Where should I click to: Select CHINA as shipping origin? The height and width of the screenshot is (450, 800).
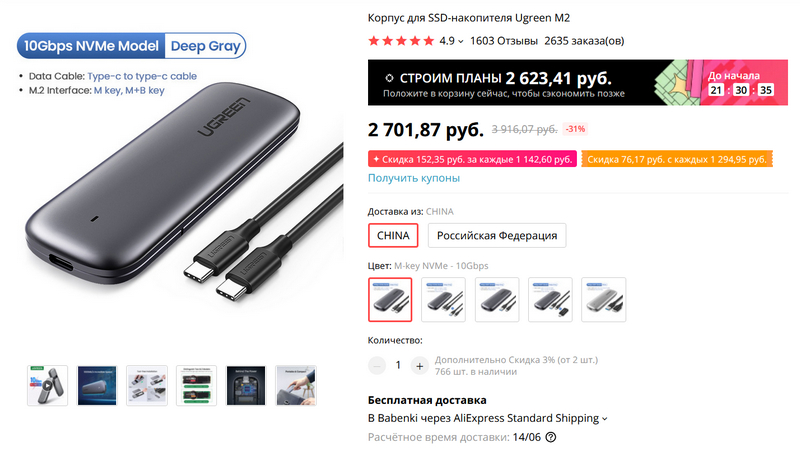(x=393, y=235)
